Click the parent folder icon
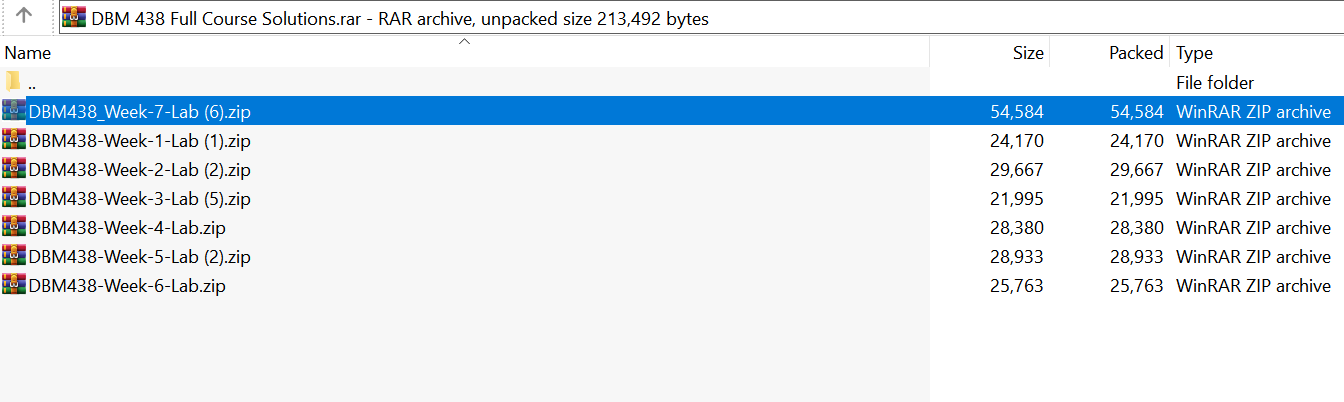 (13, 82)
